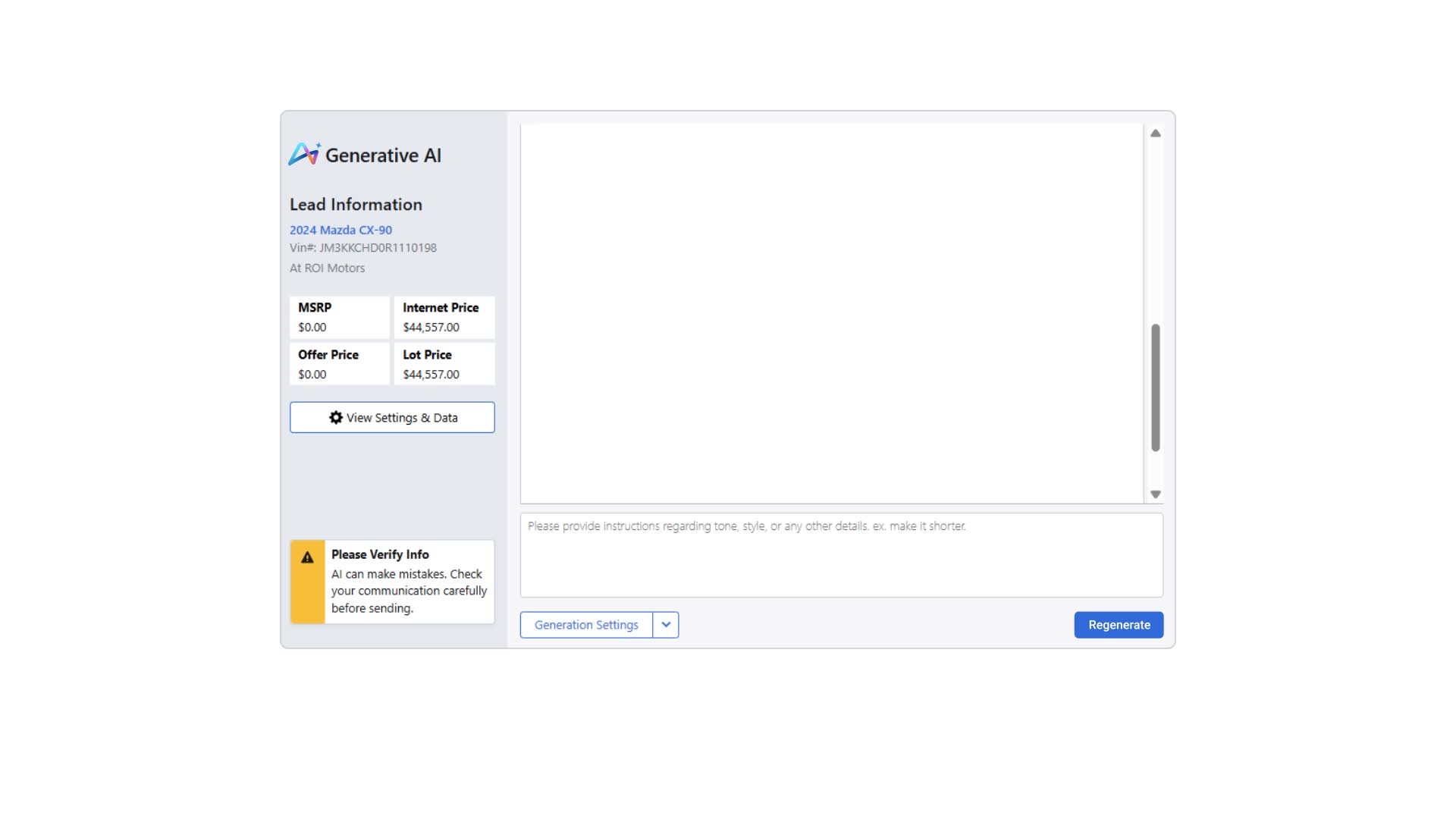Select the Internet Price card
Screen dimensions: 1456x819
pos(444,317)
